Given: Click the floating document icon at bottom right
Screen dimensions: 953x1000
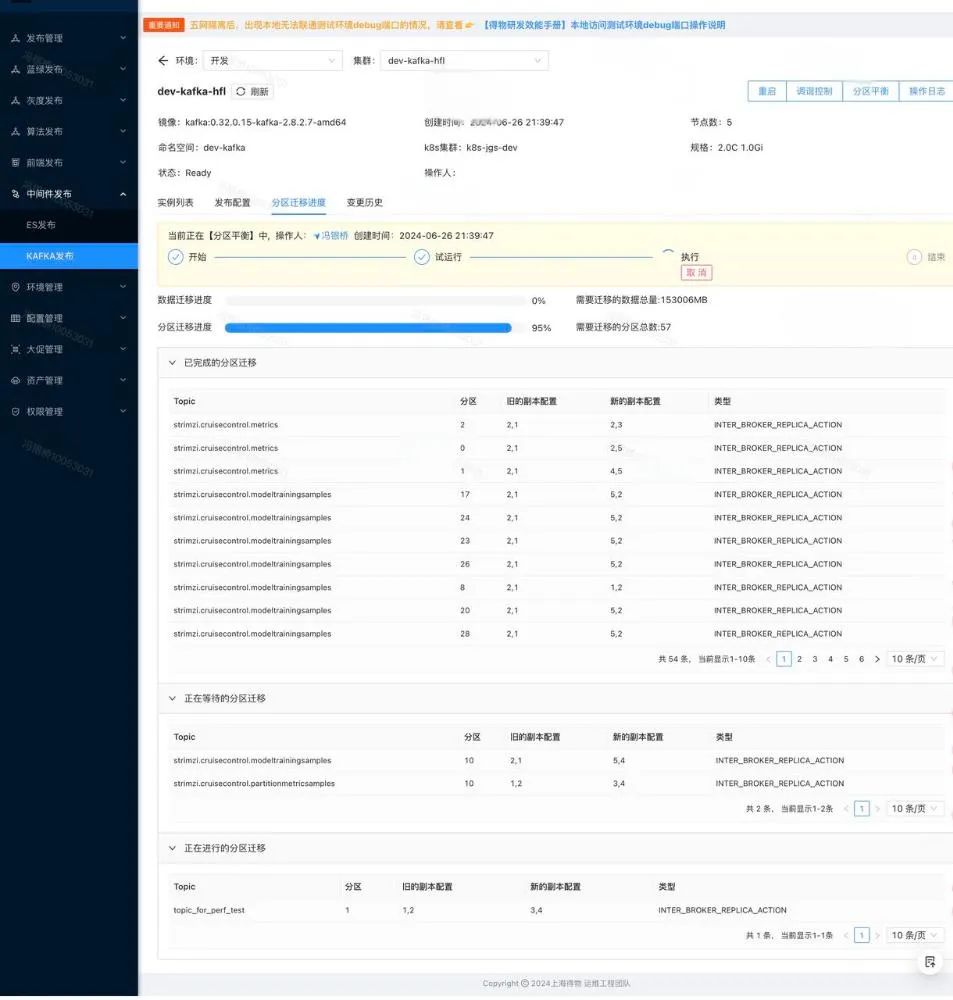Looking at the screenshot, I should point(930,962).
